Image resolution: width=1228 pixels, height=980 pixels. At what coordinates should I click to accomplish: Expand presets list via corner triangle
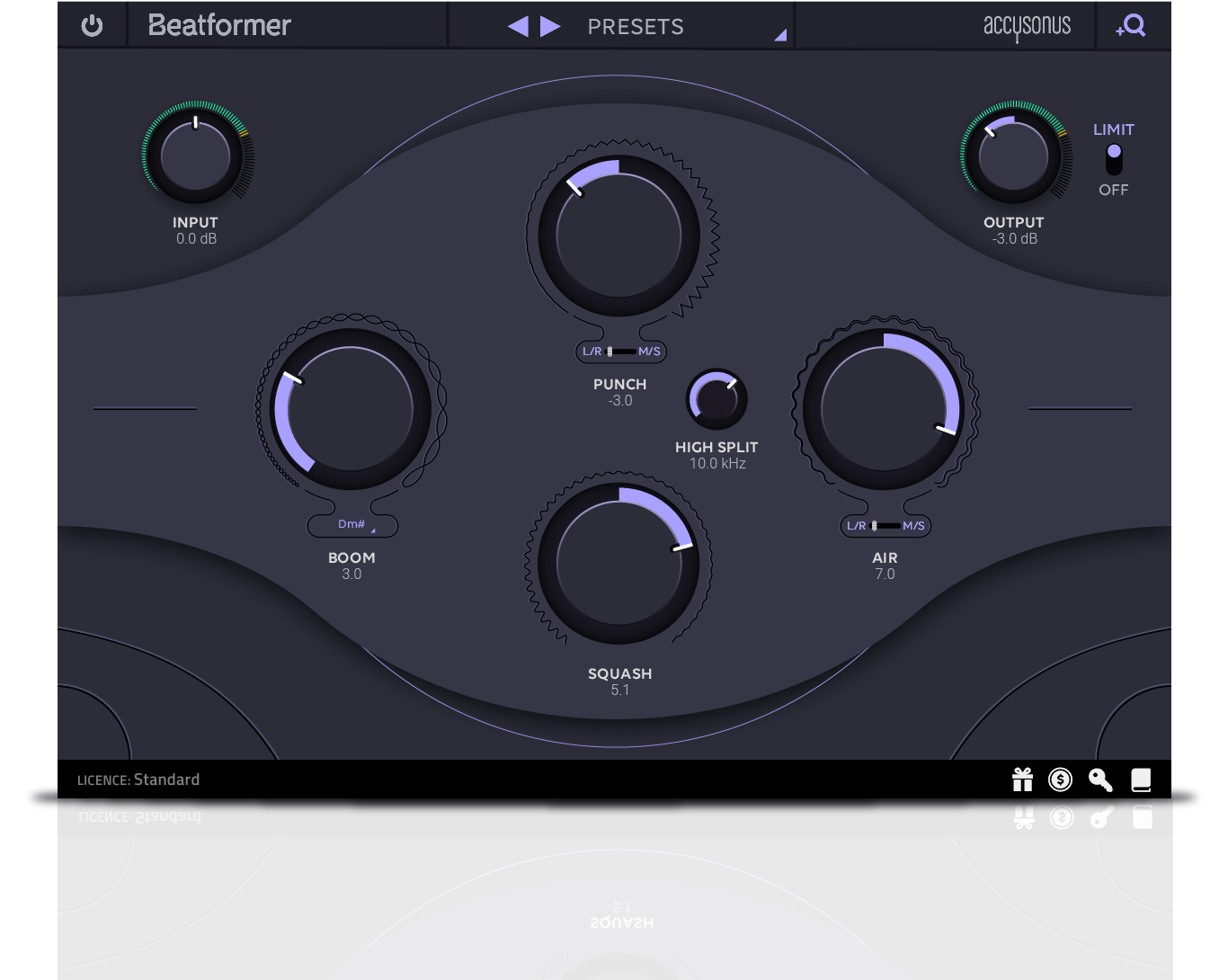[x=780, y=35]
